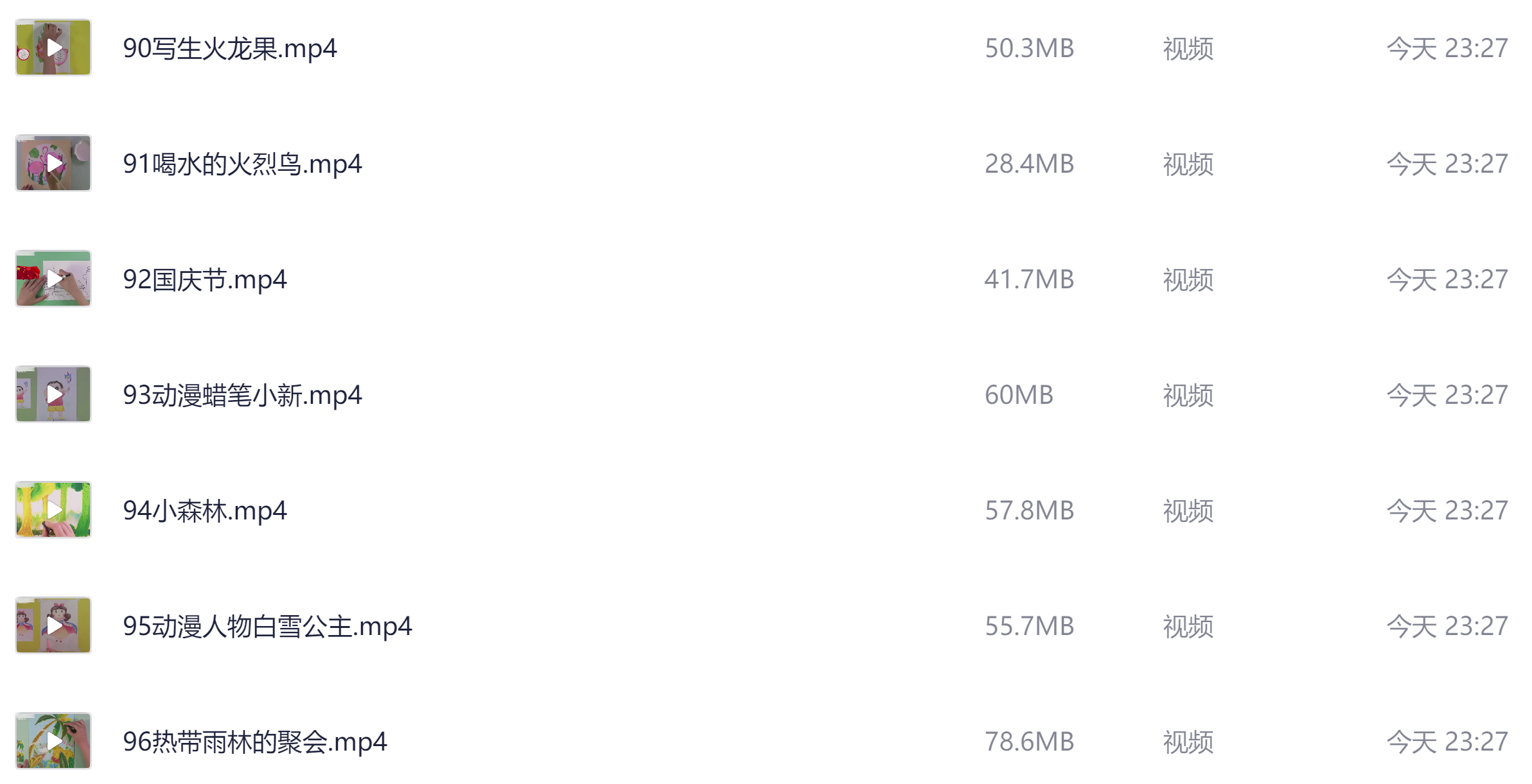Click the 78.6MB file size entry
Viewport: 1532px width, 784px height.
[1029, 742]
